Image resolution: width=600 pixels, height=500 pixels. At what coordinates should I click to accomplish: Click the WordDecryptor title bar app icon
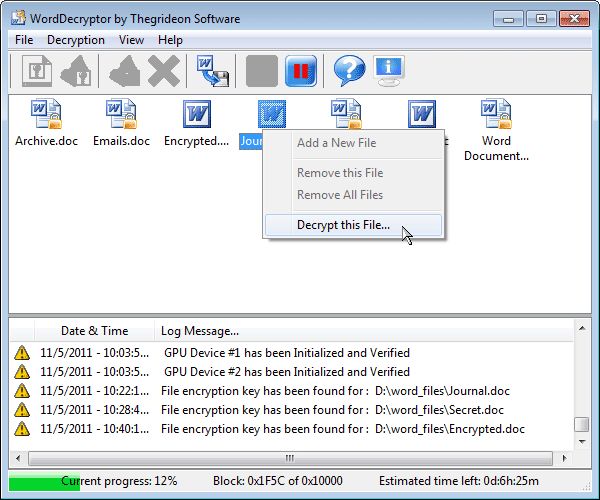pos(18,18)
